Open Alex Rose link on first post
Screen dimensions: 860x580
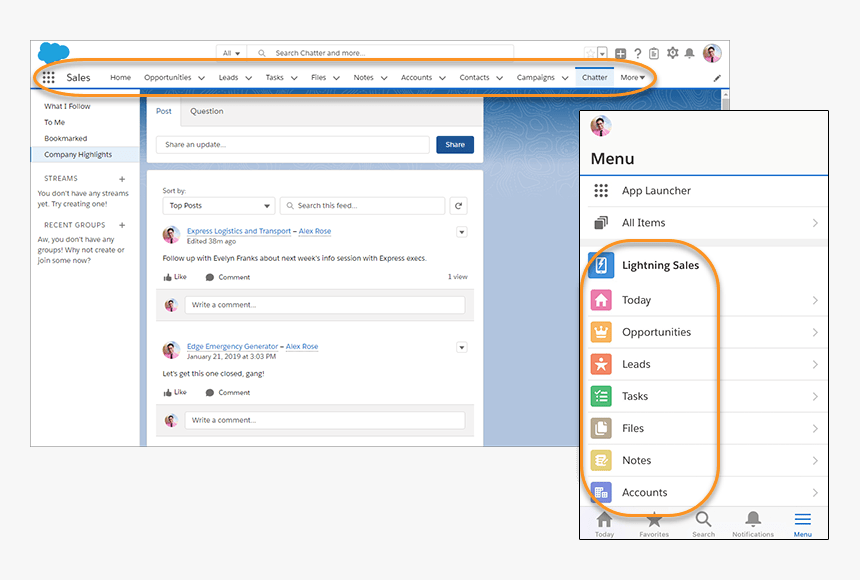point(315,231)
